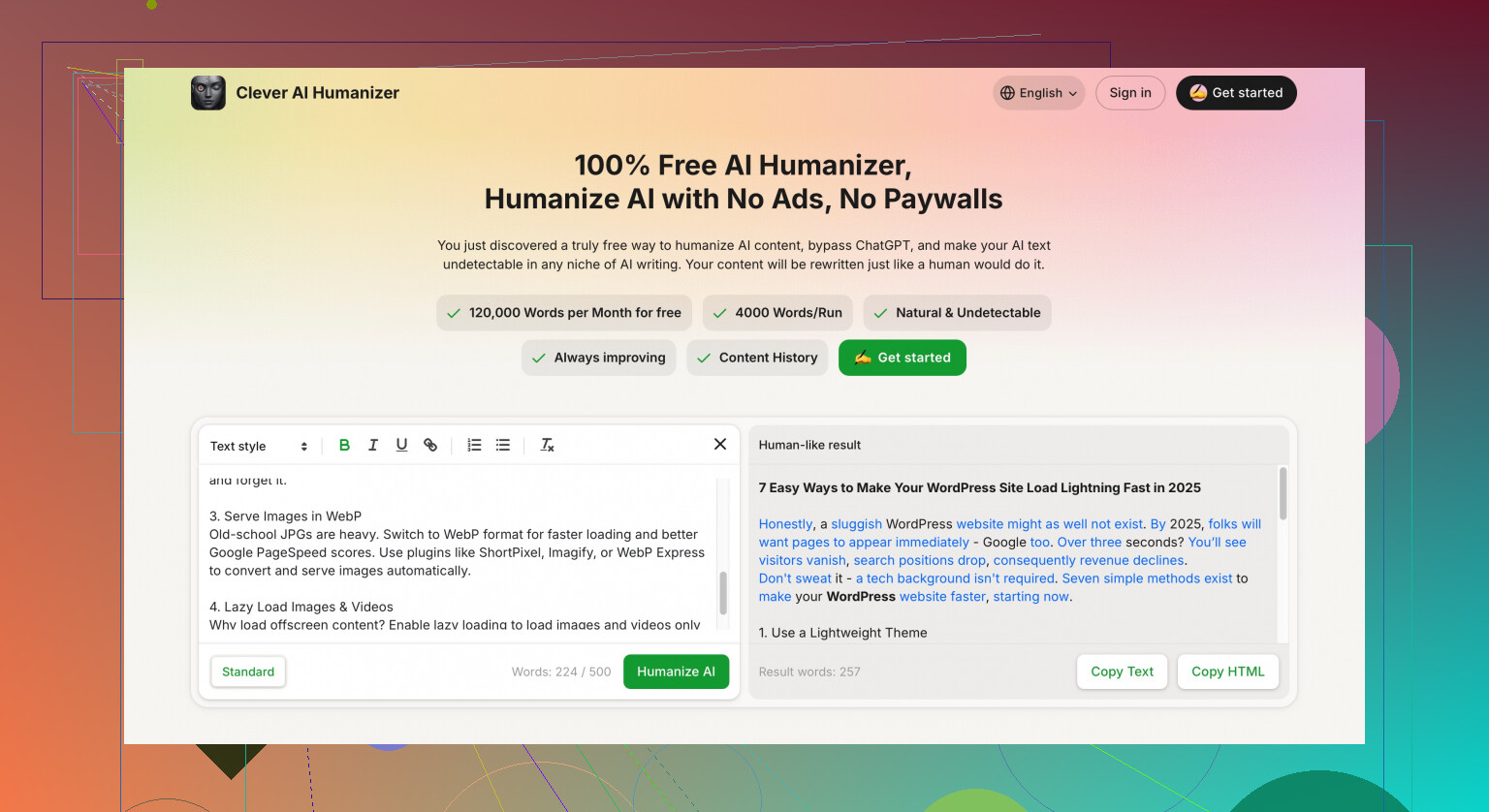1489x812 pixels.
Task: Click inside the input text editor area
Action: click(x=459, y=554)
